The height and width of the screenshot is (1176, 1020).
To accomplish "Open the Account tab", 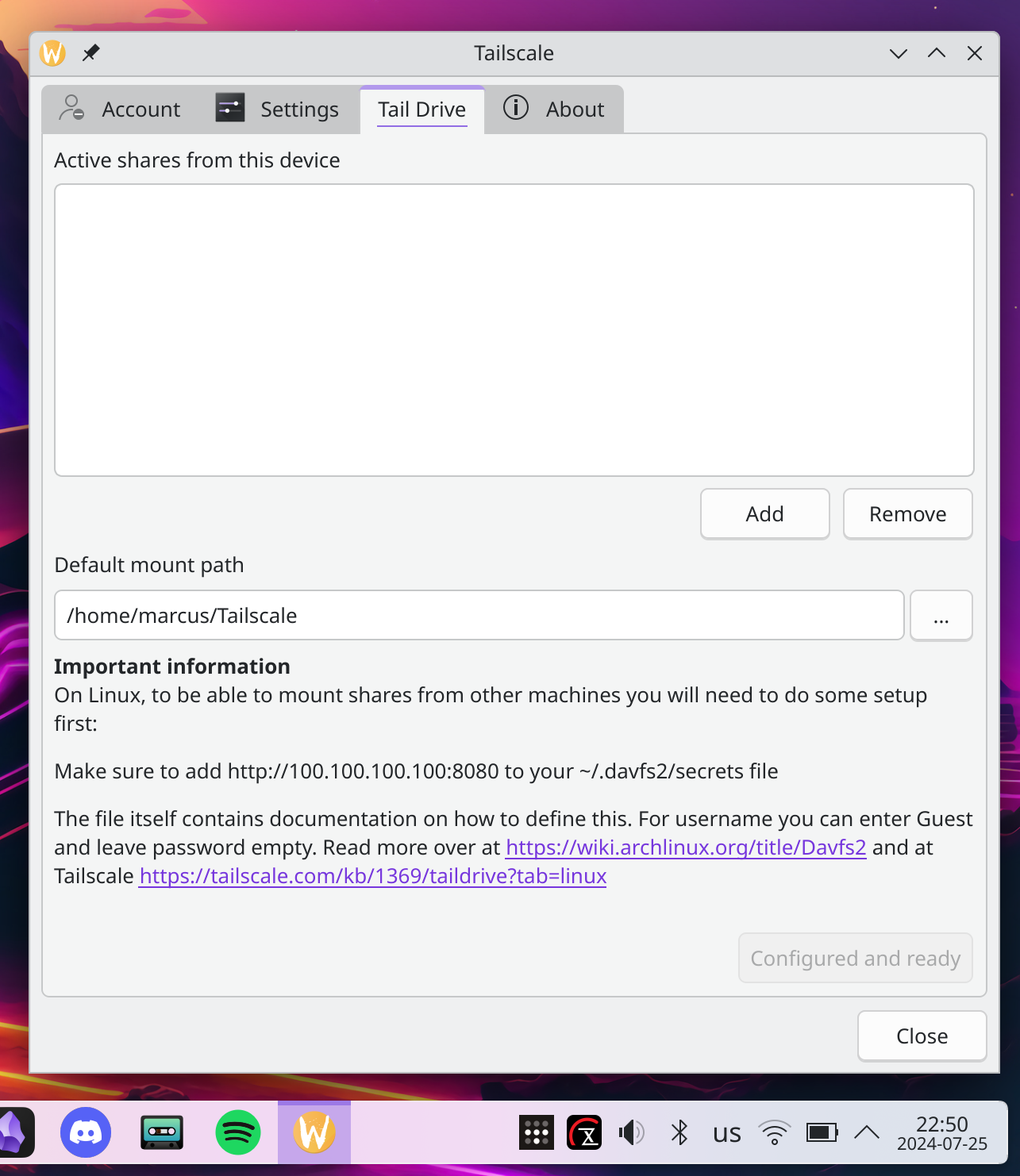I will coord(119,110).
